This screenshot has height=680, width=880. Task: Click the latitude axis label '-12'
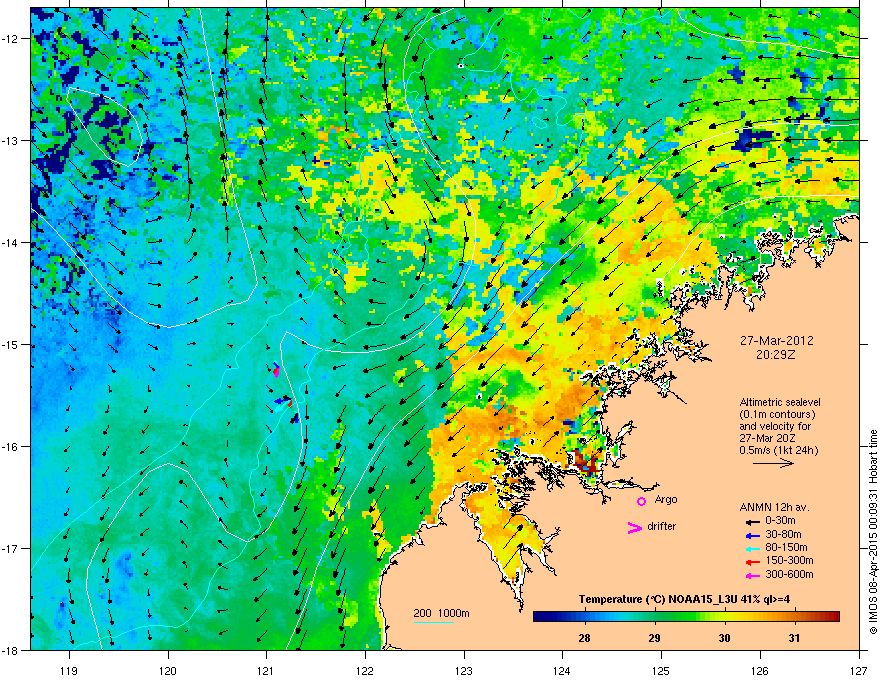pos(11,39)
